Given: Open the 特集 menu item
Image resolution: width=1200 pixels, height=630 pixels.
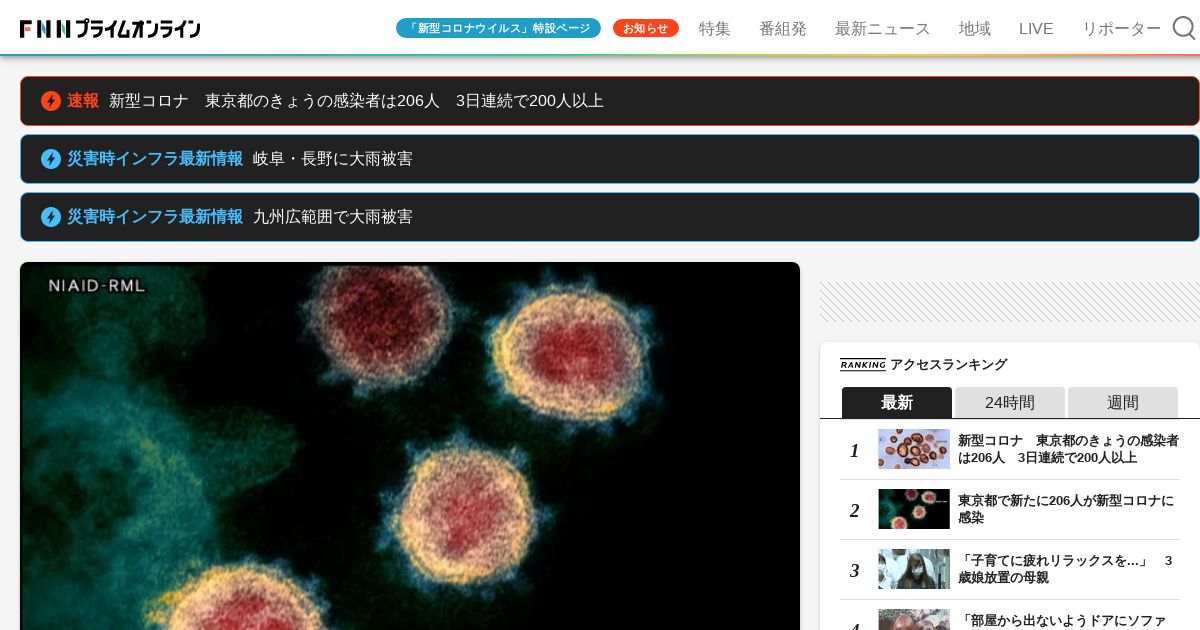Looking at the screenshot, I should pos(715,29).
